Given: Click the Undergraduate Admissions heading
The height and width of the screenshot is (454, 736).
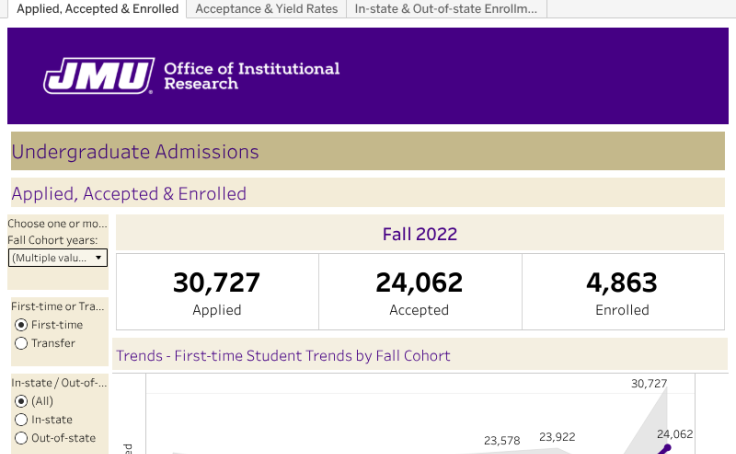Looking at the screenshot, I should 135,152.
